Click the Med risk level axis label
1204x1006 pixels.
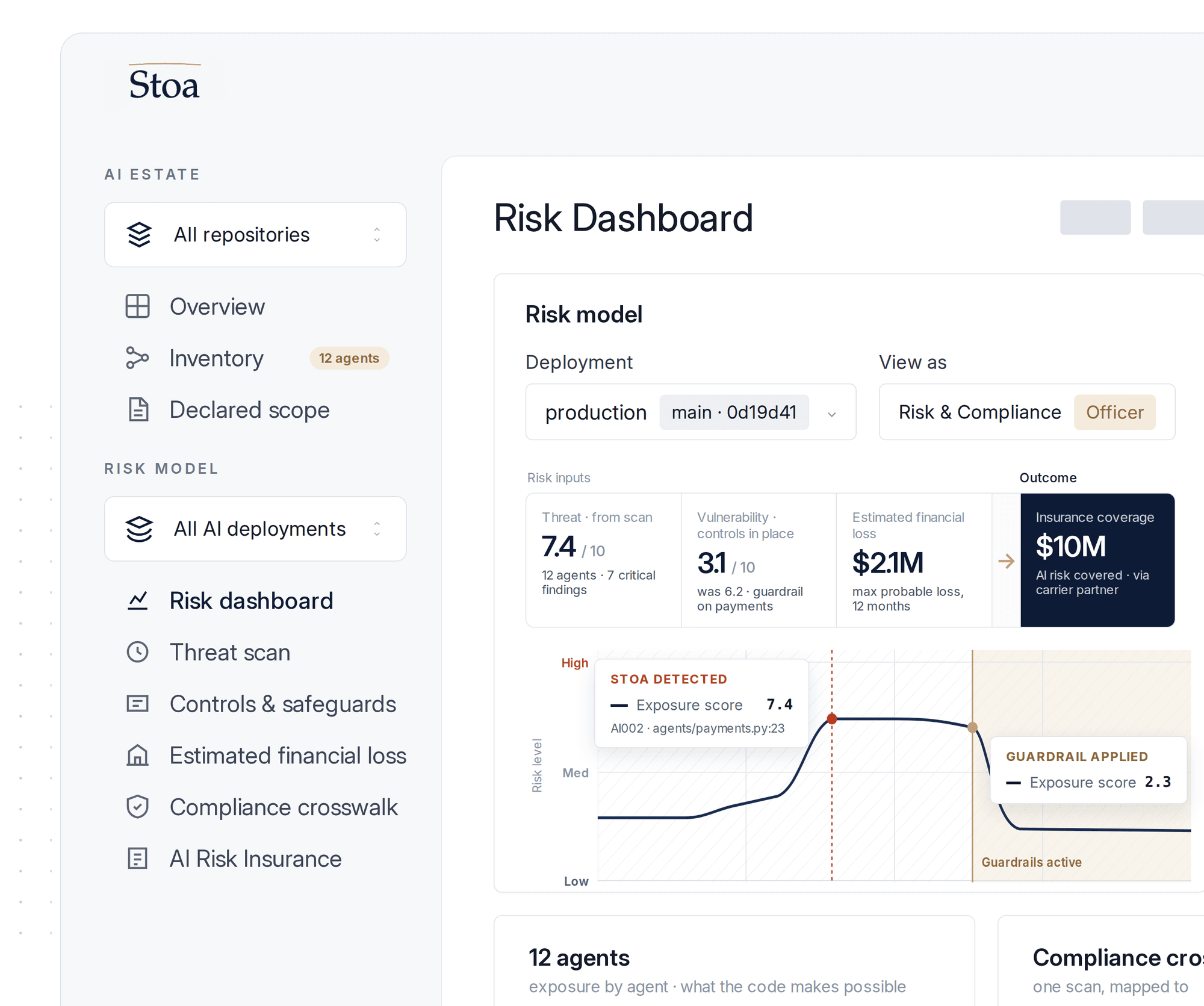point(575,772)
